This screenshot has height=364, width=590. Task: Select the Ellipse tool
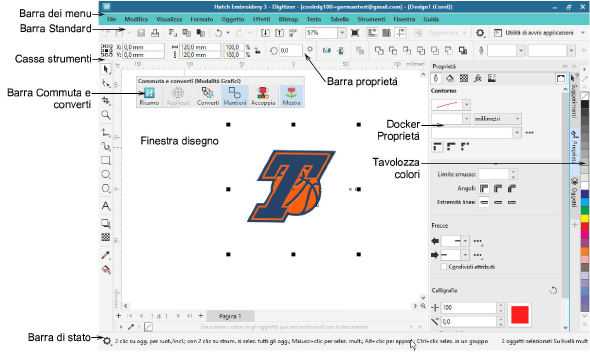point(106,174)
